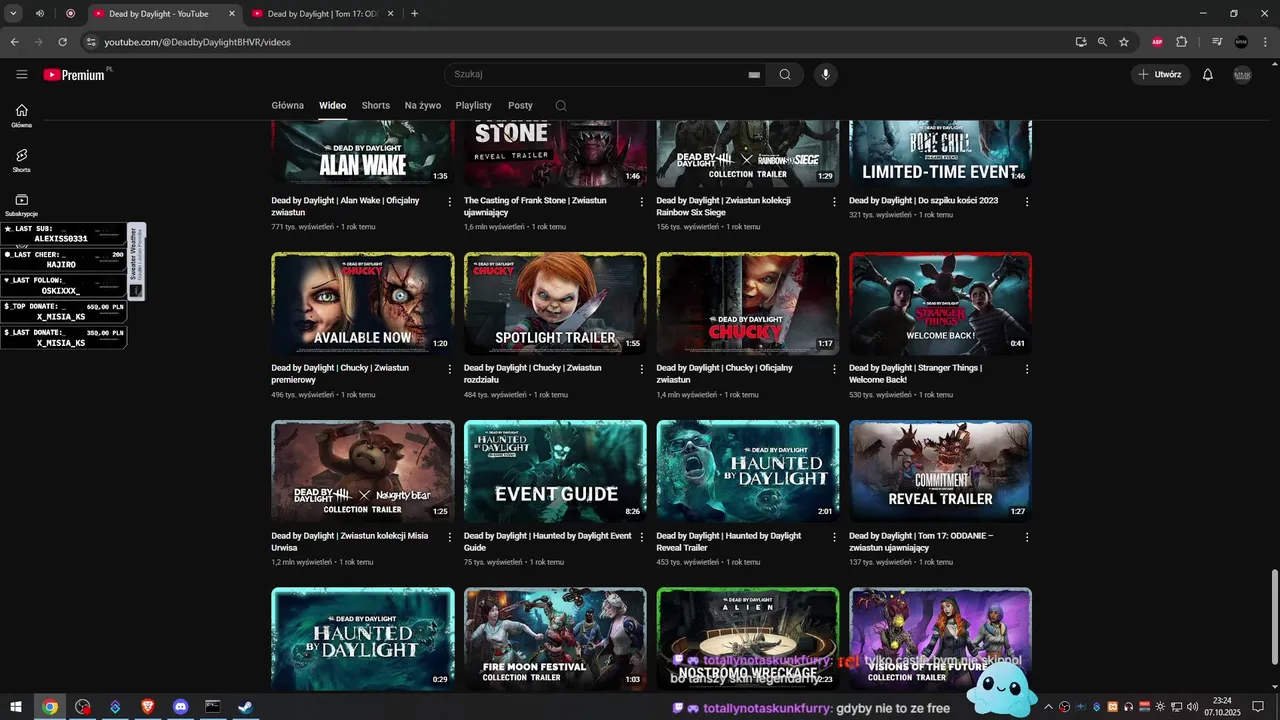This screenshot has width=1280, height=720.
Task: Open the YouTube hamburger guide menu
Action: tap(22, 74)
